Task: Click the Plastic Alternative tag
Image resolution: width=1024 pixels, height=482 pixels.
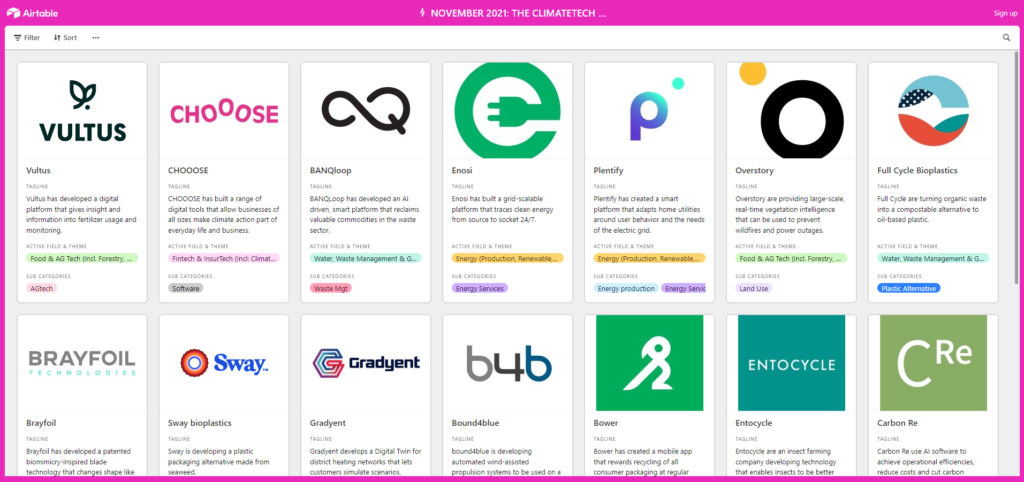Action: point(908,288)
